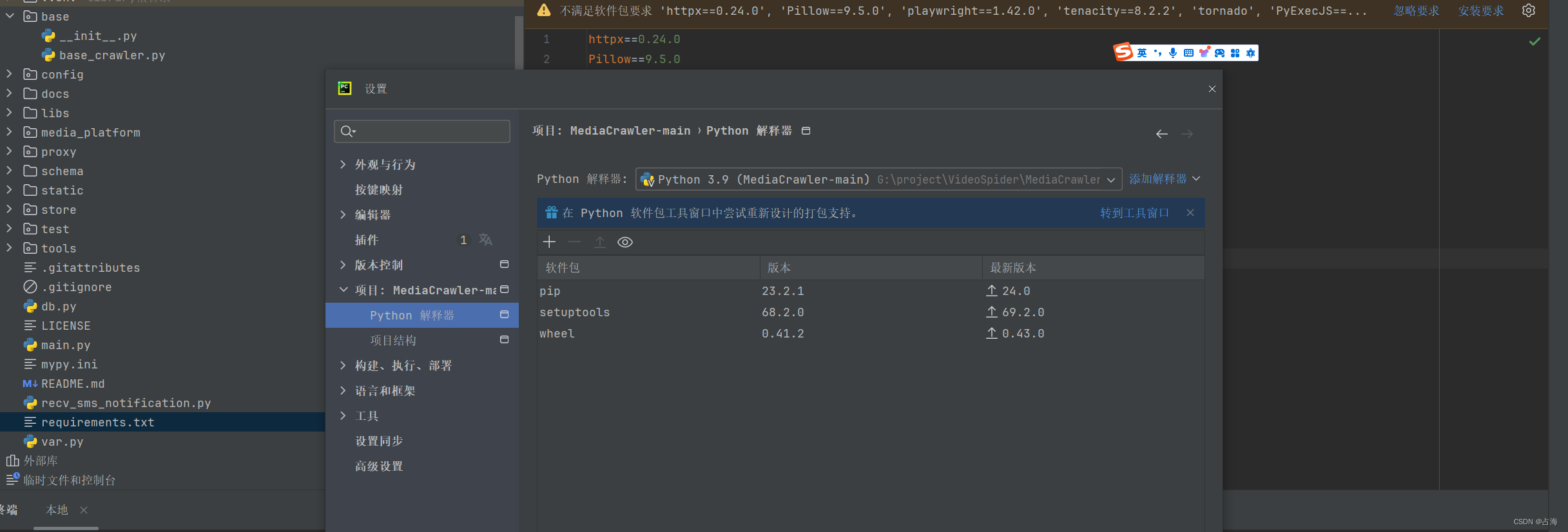Select 高级设置 settings item
The image size is (1568, 532).
coord(379,466)
